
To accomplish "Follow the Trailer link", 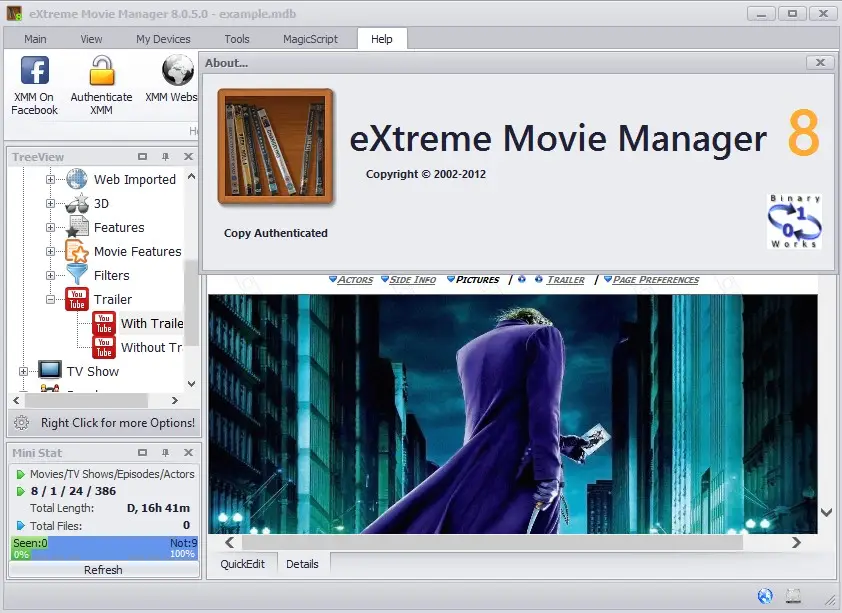I will pyautogui.click(x=565, y=280).
